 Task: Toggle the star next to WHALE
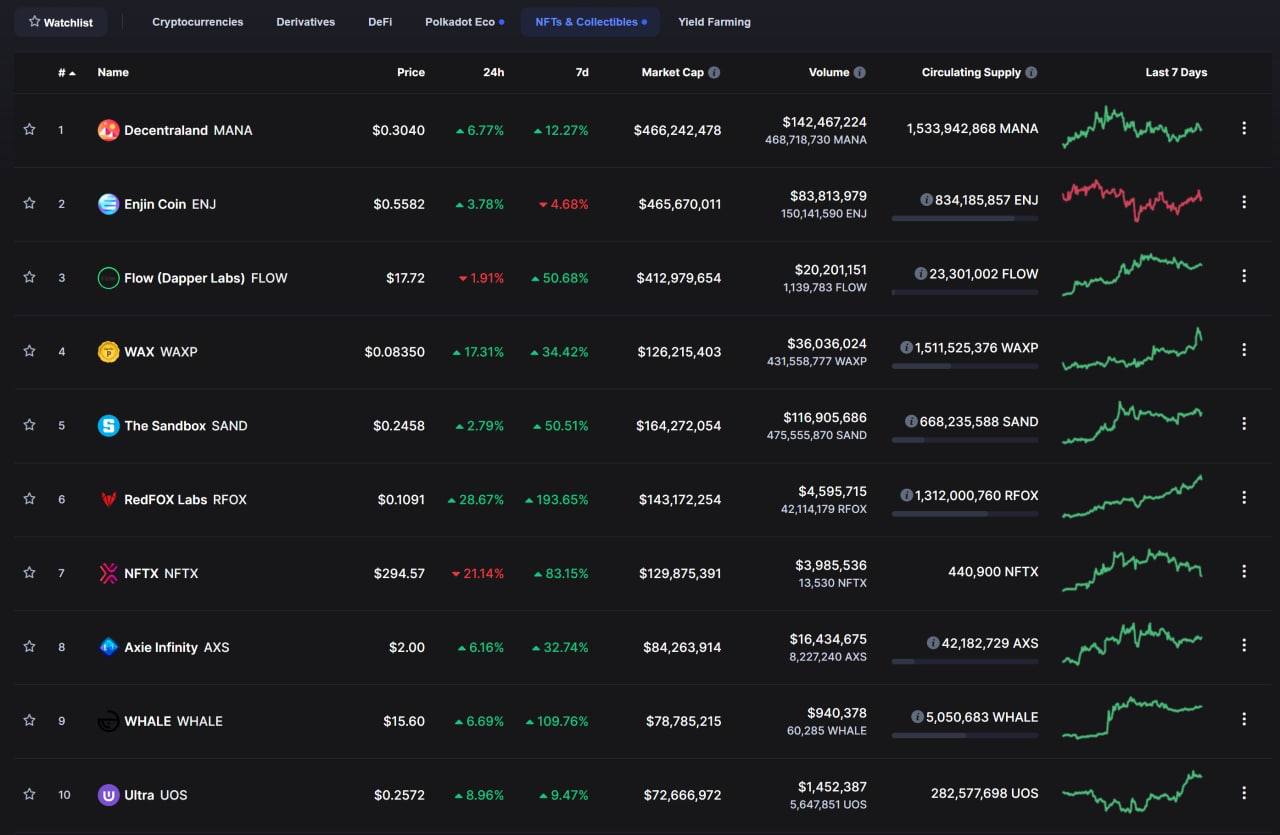(x=29, y=720)
